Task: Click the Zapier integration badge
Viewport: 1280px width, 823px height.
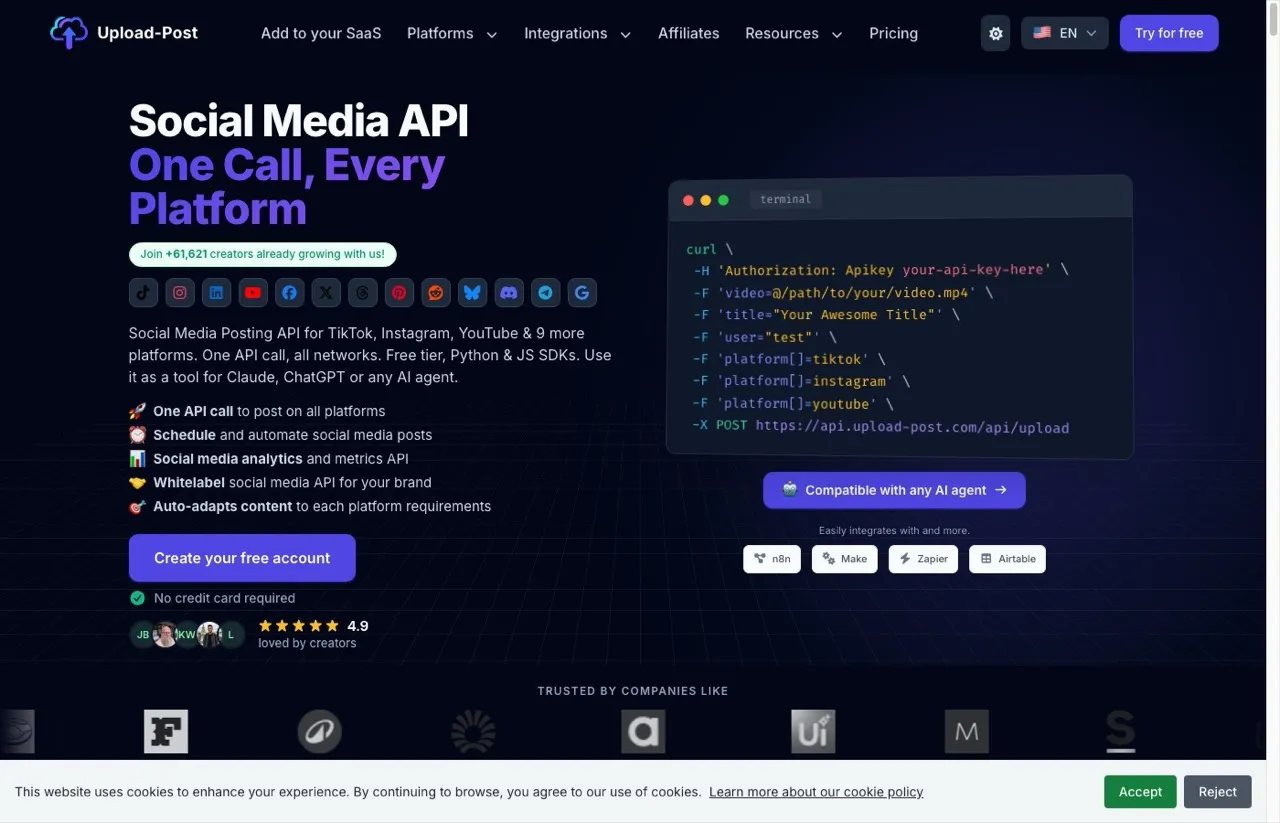Action: click(x=923, y=559)
